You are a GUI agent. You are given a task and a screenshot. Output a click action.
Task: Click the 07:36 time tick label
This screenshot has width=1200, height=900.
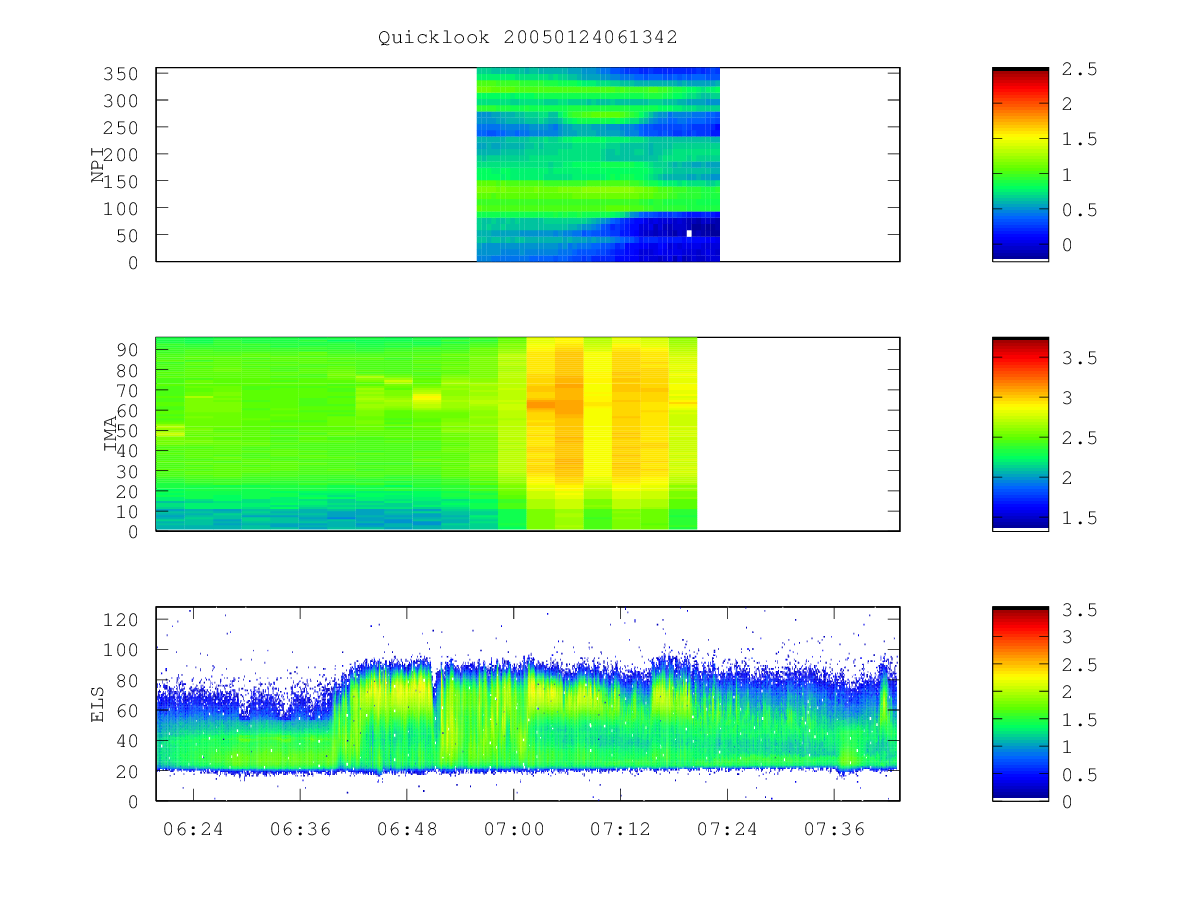pos(834,828)
